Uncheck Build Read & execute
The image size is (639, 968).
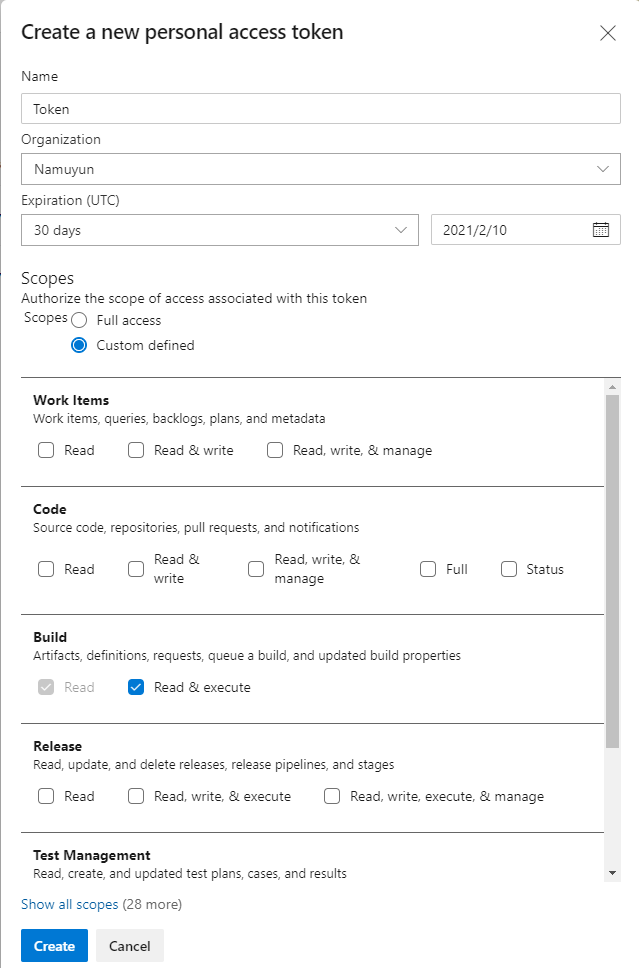[x=136, y=687]
